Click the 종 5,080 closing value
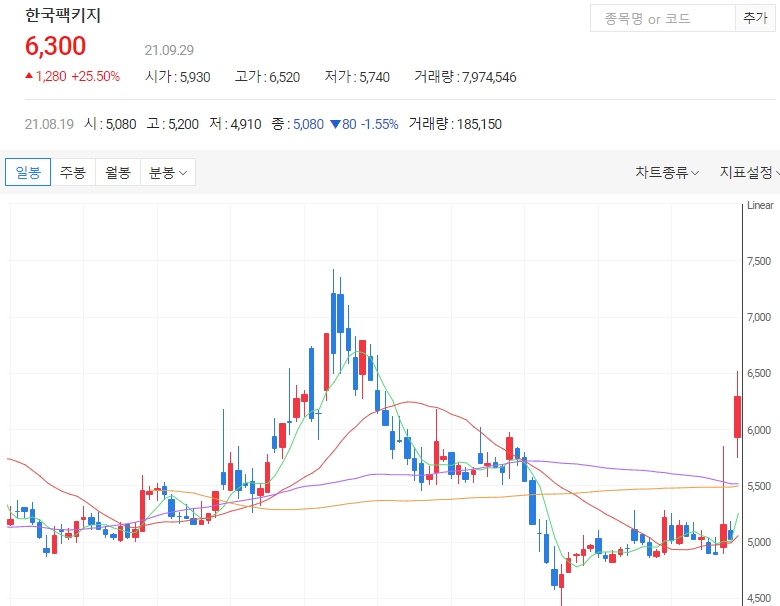780x606 pixels. [x=297, y=124]
